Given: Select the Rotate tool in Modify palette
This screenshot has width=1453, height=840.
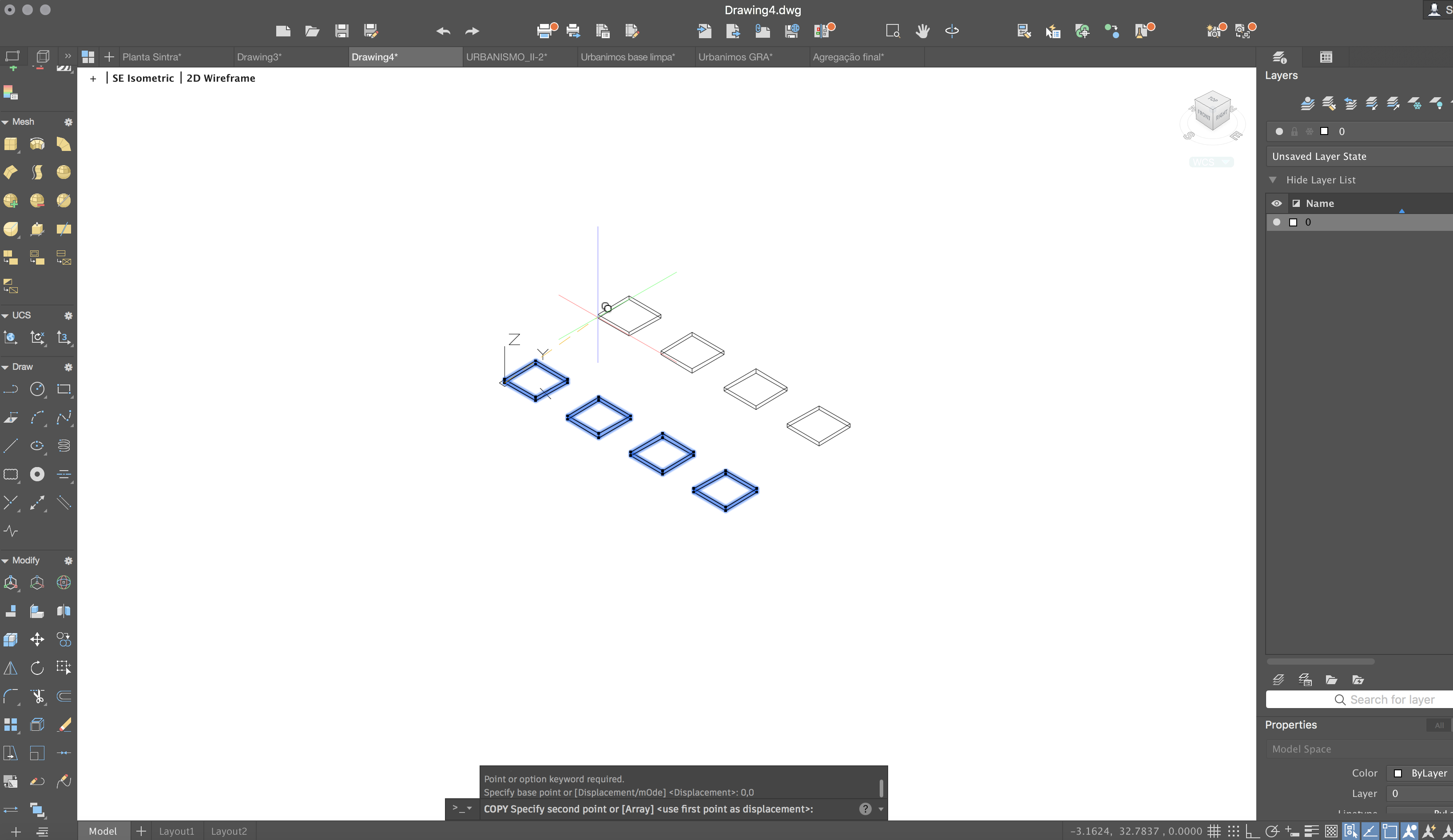Looking at the screenshot, I should pos(37,668).
